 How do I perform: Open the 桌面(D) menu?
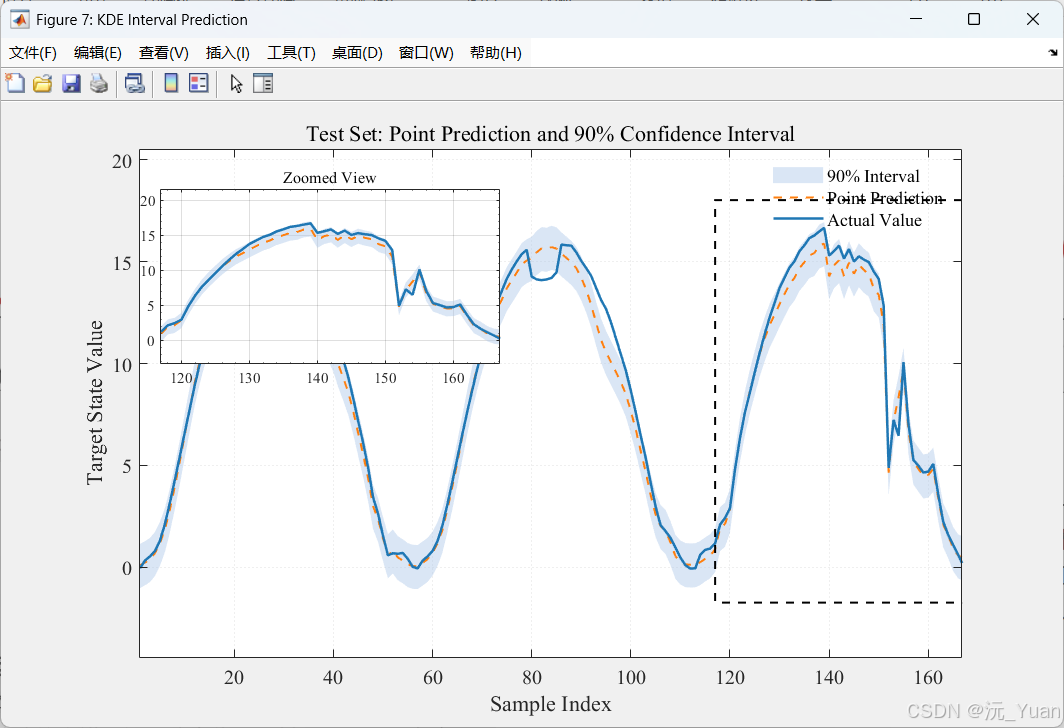[357, 53]
